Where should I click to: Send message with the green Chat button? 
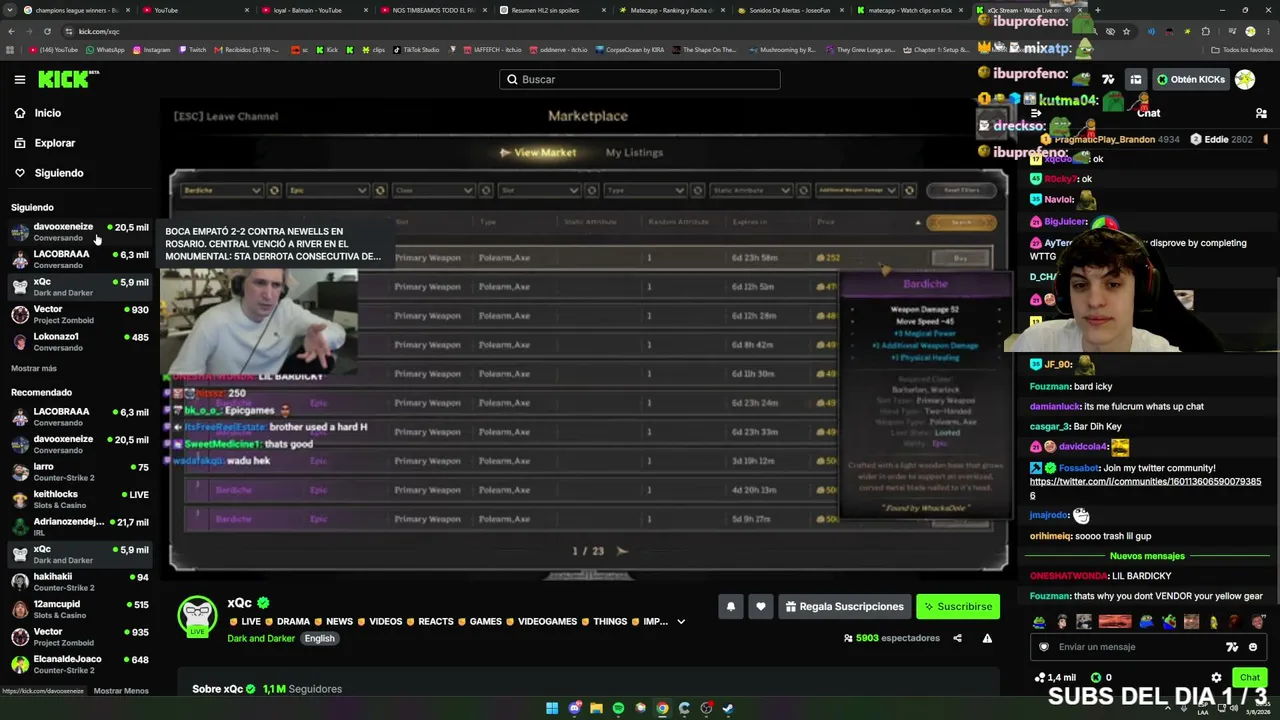1250,677
